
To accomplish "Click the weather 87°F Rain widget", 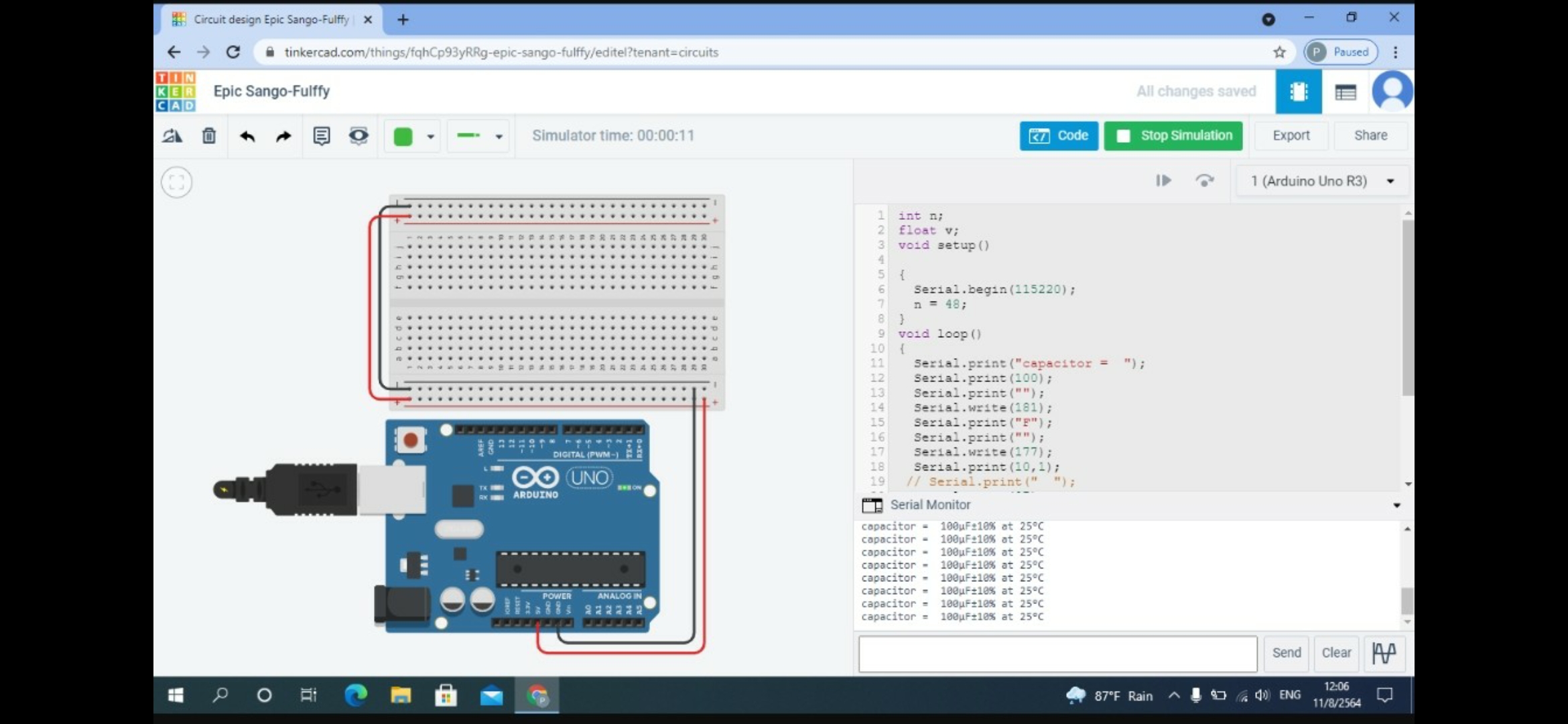I will click(x=1110, y=696).
